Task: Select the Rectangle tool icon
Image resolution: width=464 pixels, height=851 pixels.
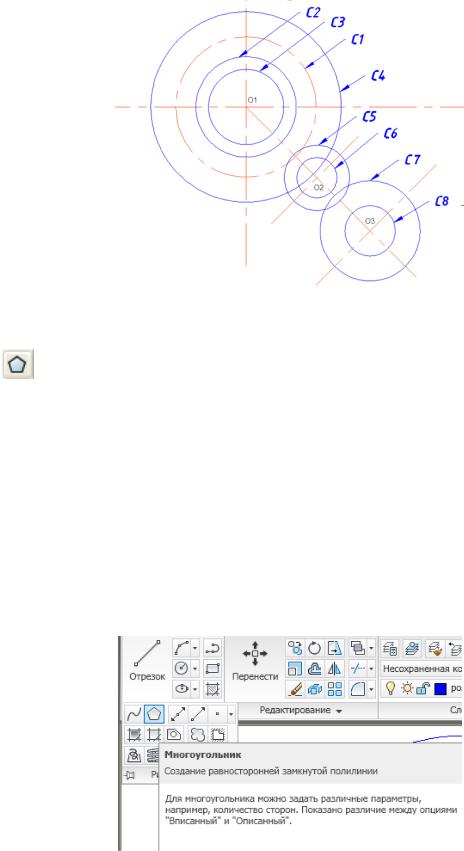Action: click(212, 668)
